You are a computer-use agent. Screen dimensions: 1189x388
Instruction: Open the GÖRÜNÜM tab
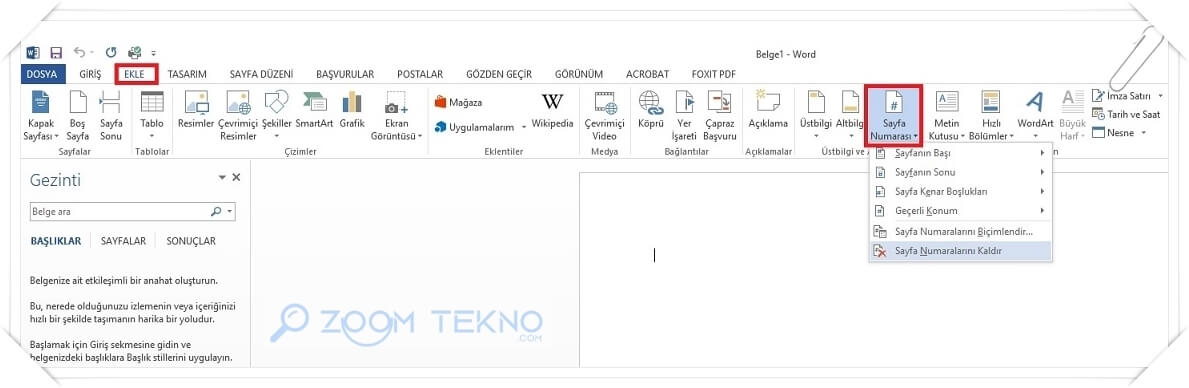[579, 74]
